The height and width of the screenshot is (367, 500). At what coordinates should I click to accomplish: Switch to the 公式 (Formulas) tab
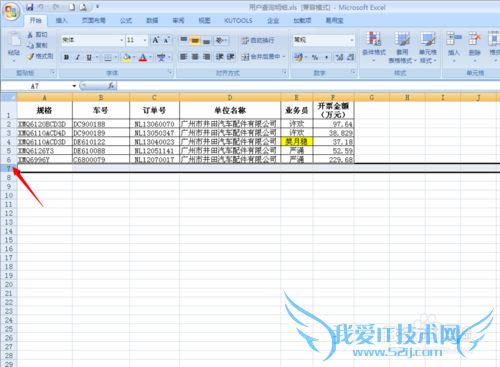[x=126, y=21]
